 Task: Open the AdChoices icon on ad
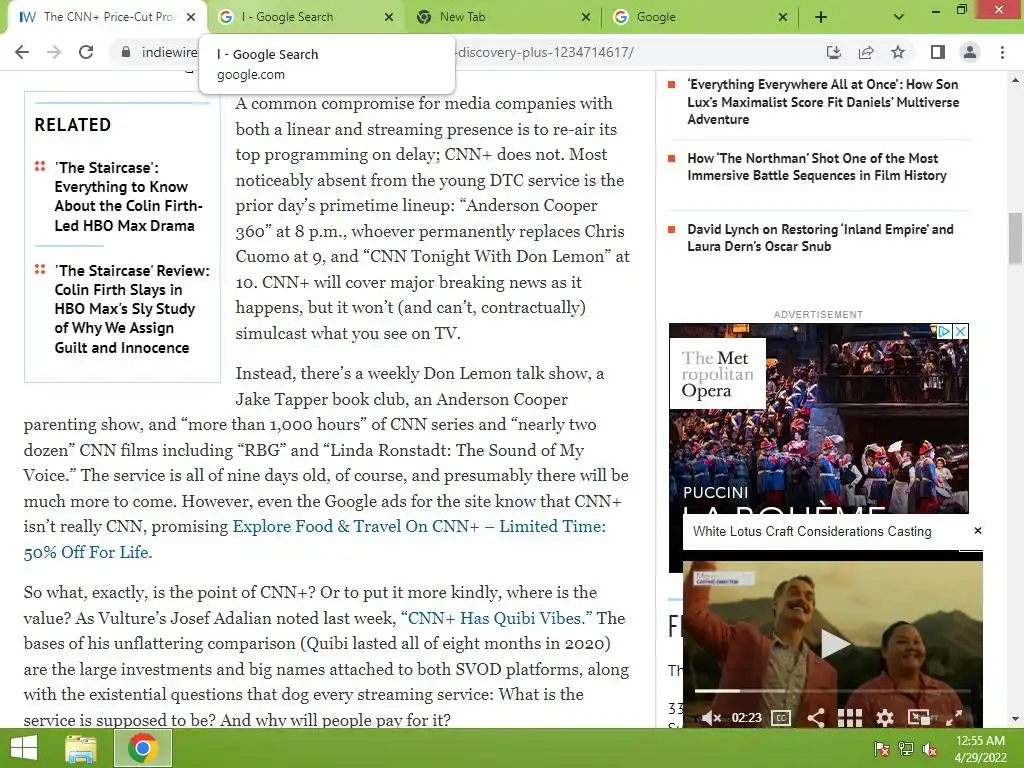point(944,331)
